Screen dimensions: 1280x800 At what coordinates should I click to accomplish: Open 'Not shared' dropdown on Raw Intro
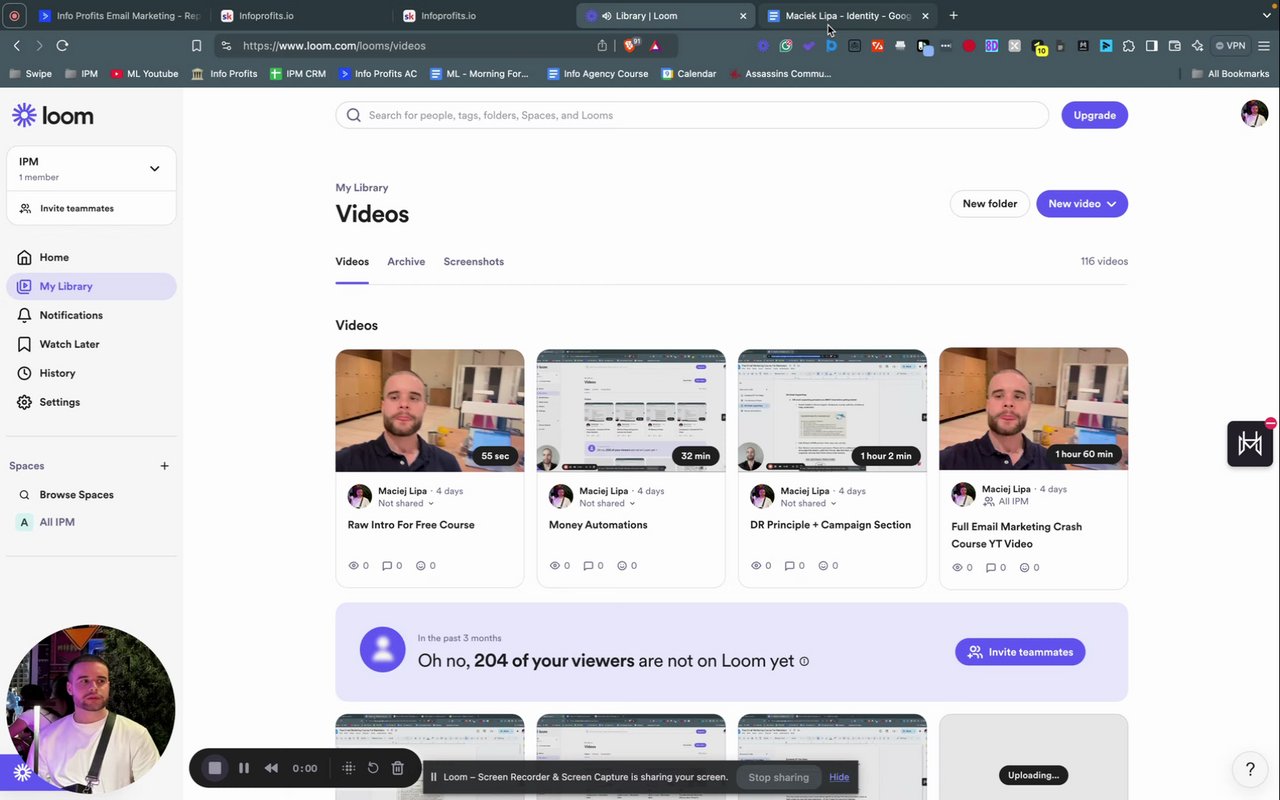click(x=406, y=503)
